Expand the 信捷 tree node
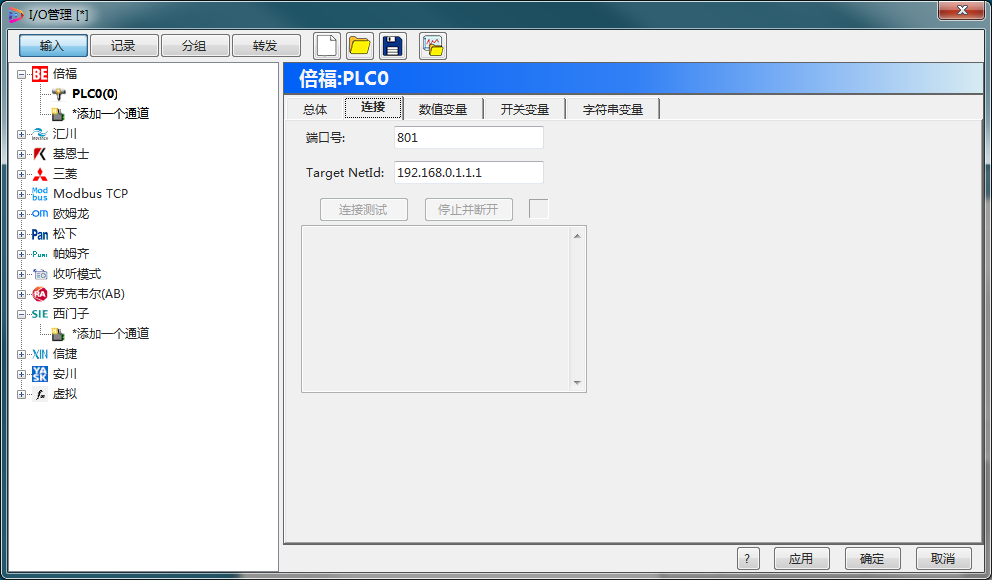 [x=22, y=354]
